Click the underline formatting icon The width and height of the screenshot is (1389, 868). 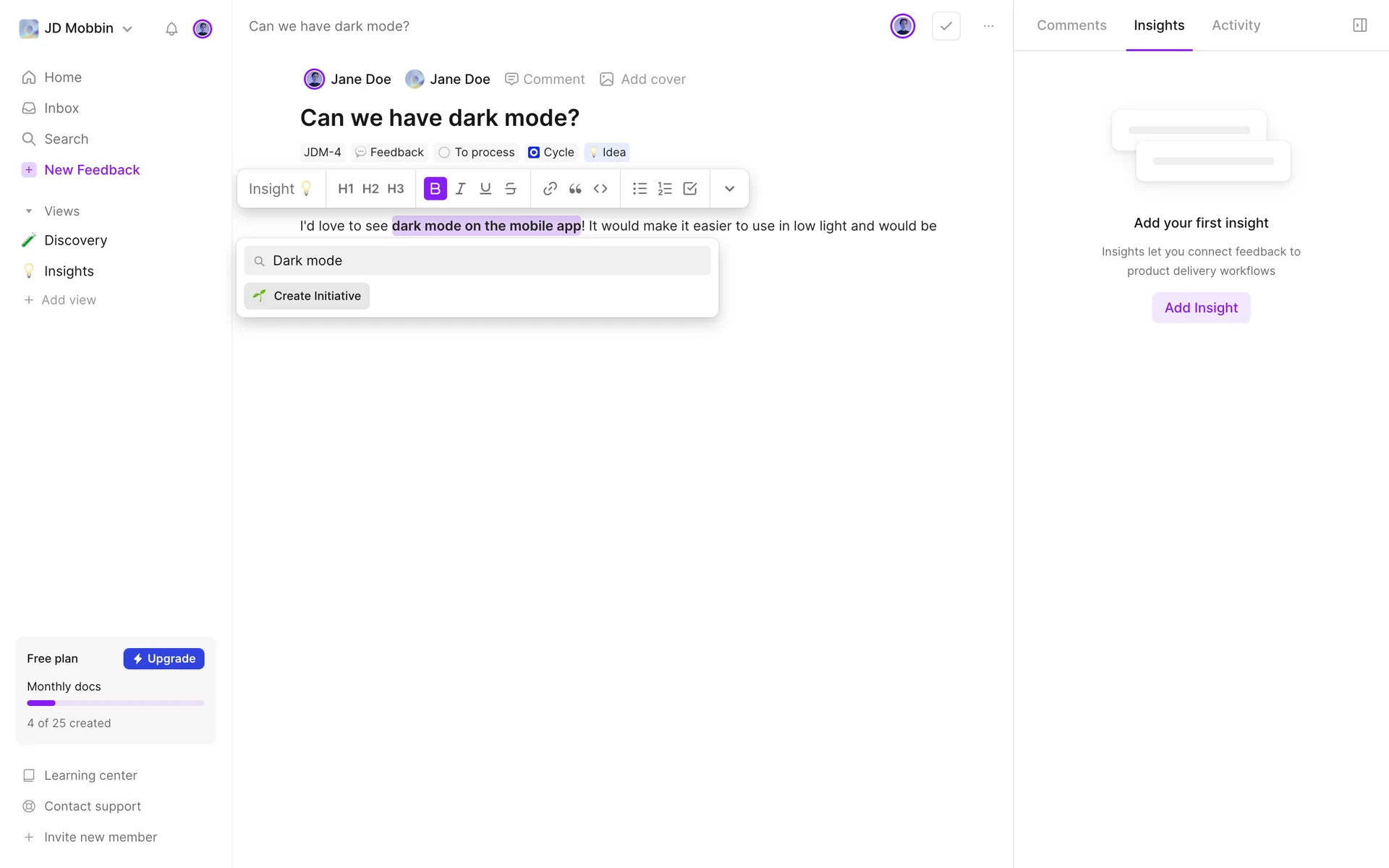[x=485, y=189]
